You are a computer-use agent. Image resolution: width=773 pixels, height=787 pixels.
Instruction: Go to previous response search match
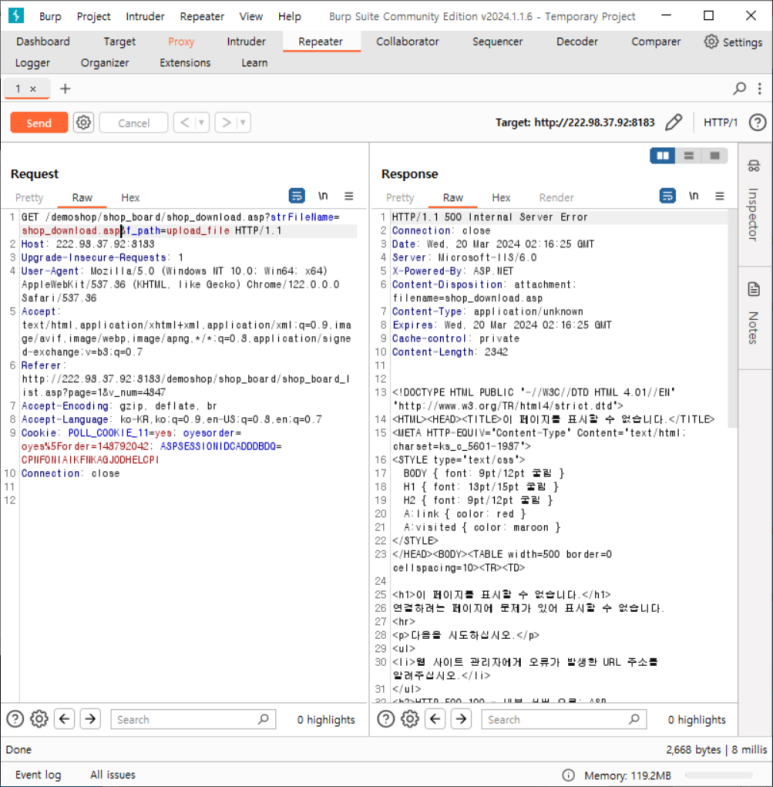click(x=435, y=719)
